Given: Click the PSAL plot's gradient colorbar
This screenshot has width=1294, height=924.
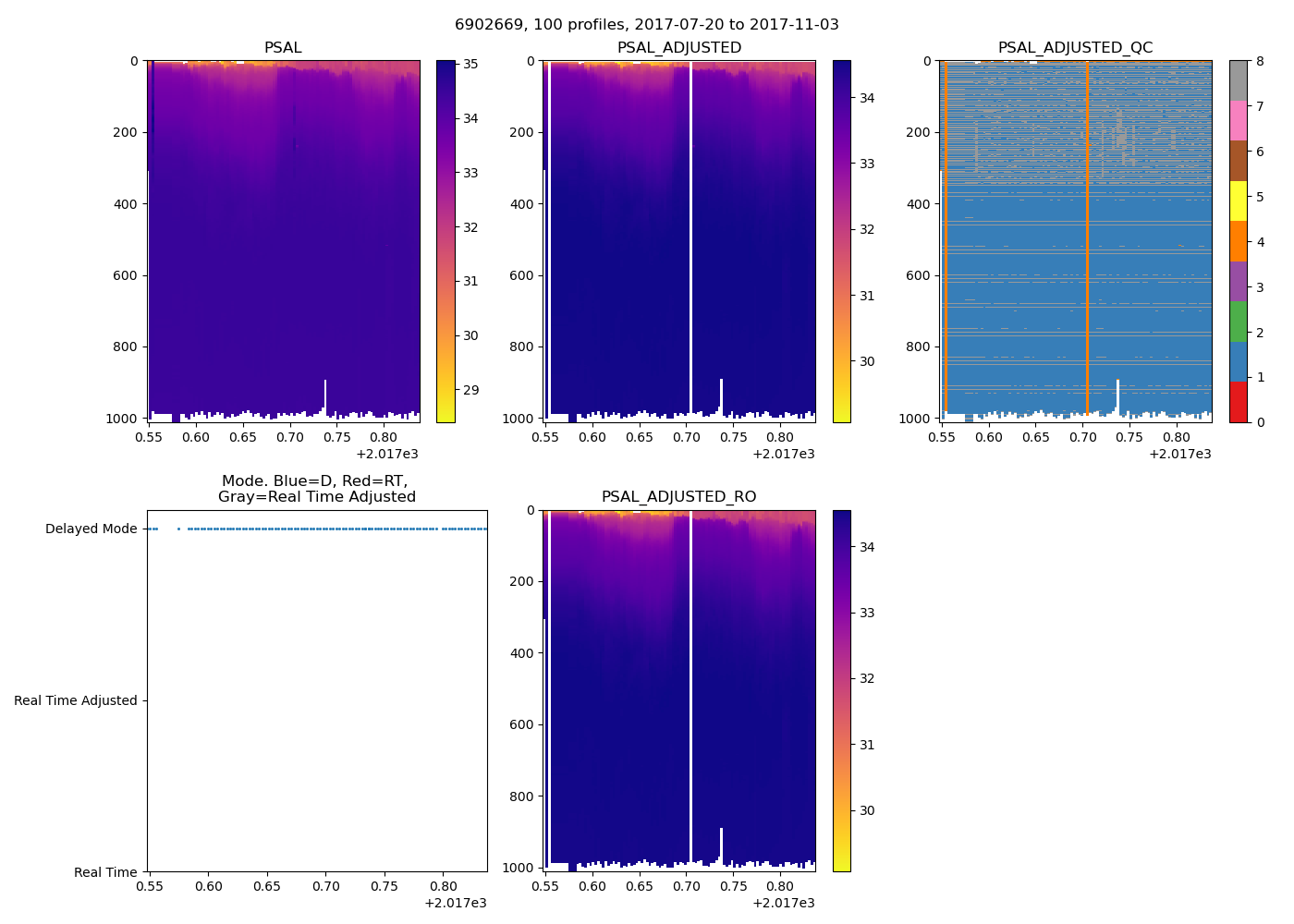Looking at the screenshot, I should pos(446,241).
